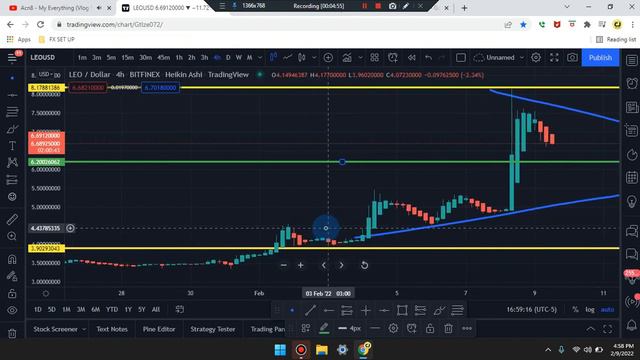Set date range to YTD
Viewport: 640px width, 360px height.
click(x=112, y=309)
